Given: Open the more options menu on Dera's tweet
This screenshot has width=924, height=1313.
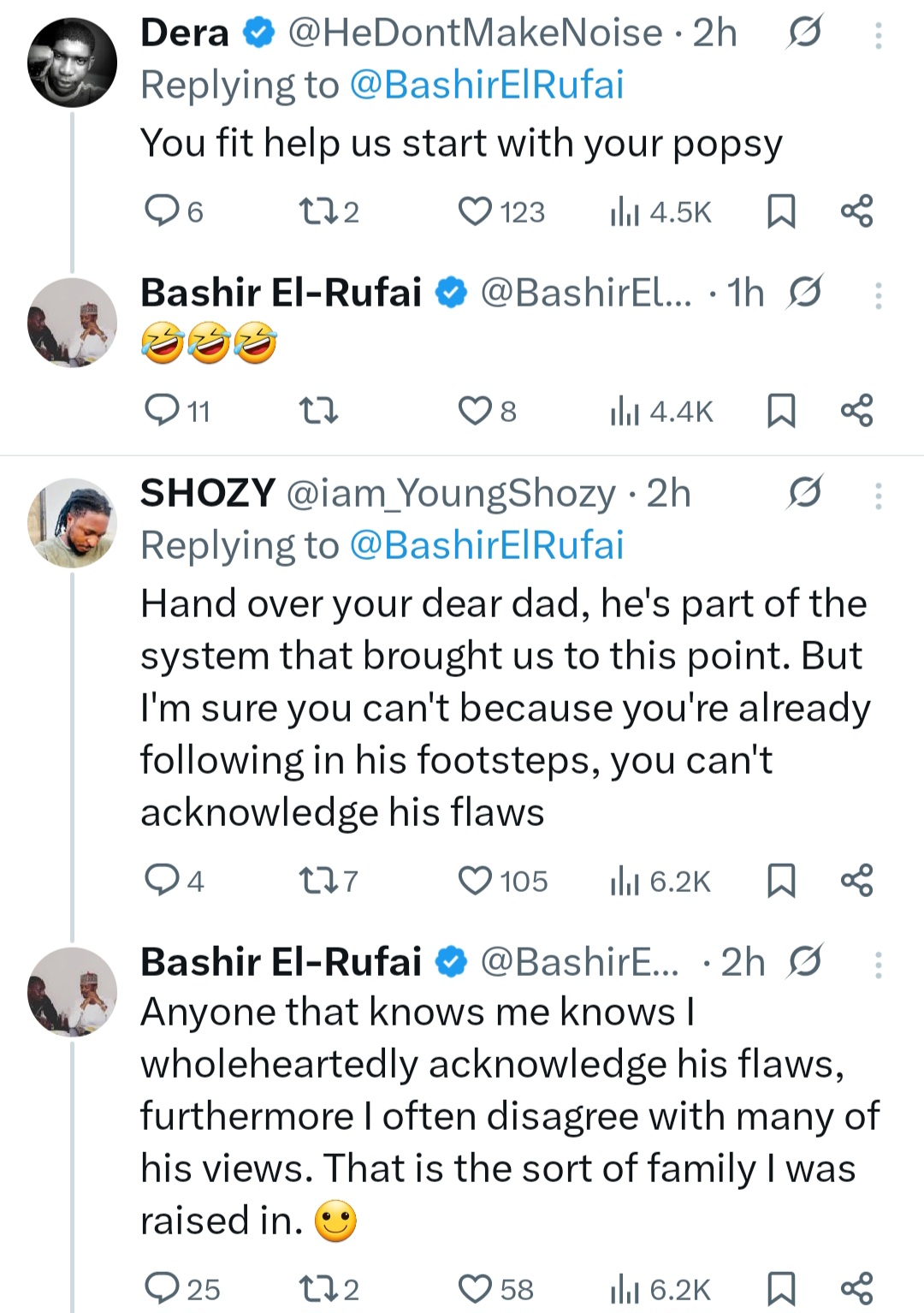Looking at the screenshot, I should coord(880,36).
